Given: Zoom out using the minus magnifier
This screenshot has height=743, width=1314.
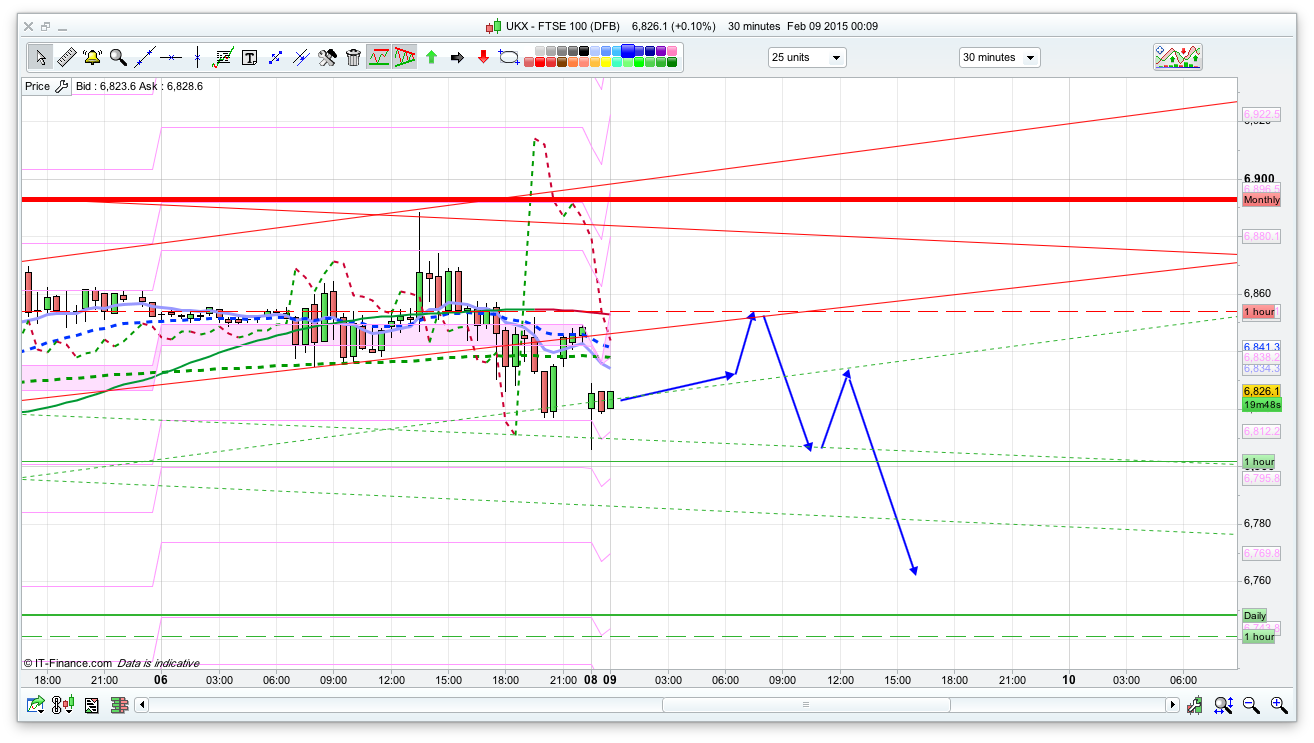Looking at the screenshot, I should [1251, 705].
